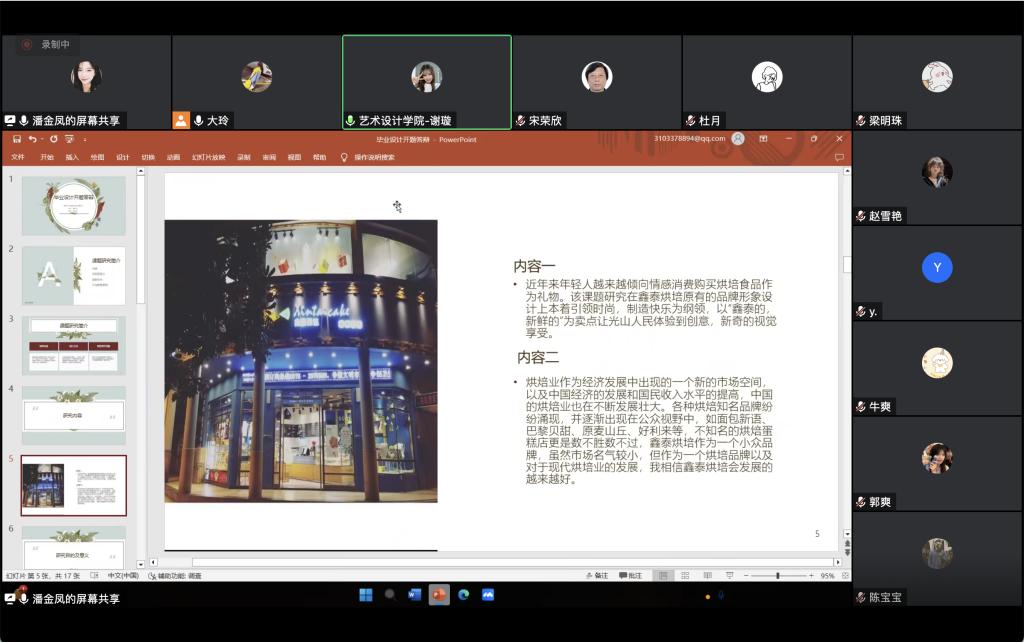This screenshot has width=1024, height=642.
Task: Click the Save icon in PowerPoint's title bar
Action: [x=18, y=139]
